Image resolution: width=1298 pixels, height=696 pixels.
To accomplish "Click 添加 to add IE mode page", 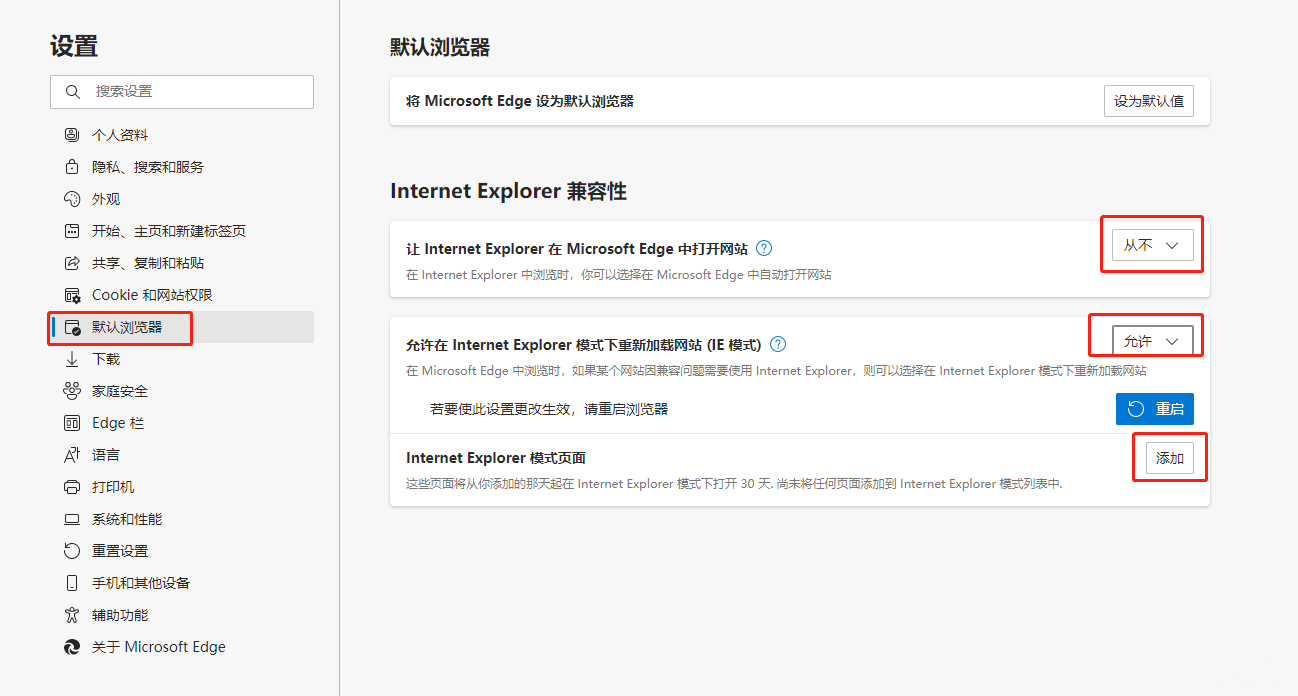I will (x=1169, y=458).
